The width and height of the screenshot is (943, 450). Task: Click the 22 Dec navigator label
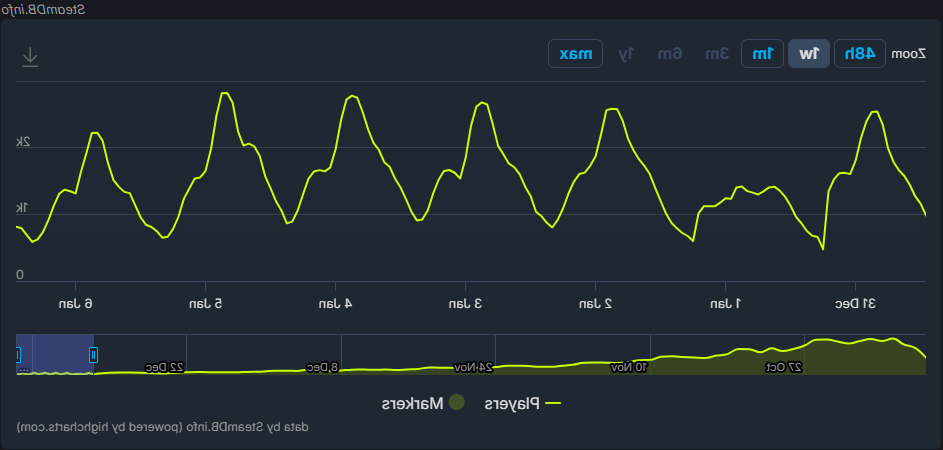pos(164,367)
